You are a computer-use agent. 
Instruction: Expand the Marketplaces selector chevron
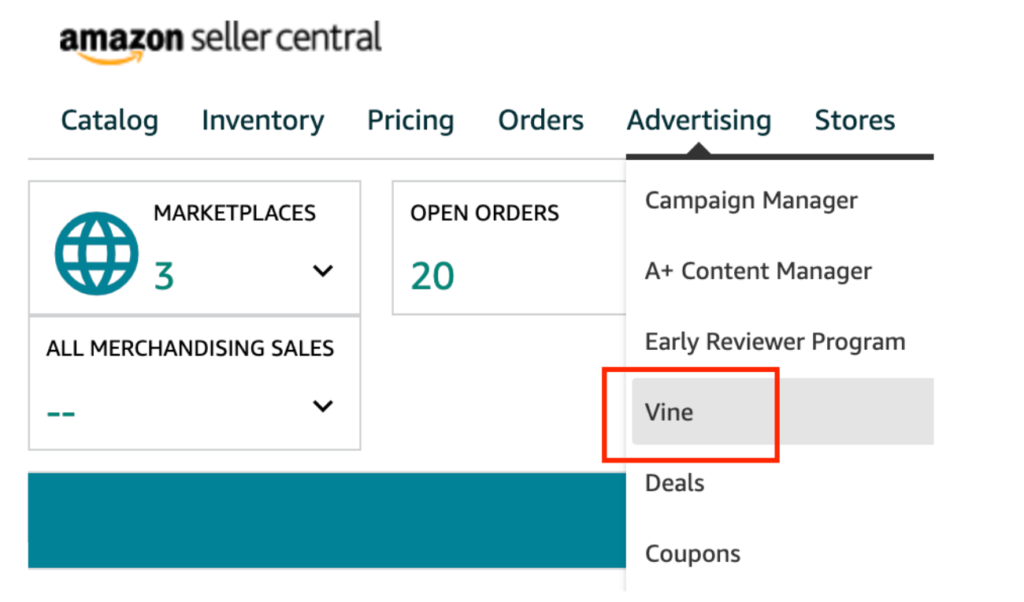322,270
